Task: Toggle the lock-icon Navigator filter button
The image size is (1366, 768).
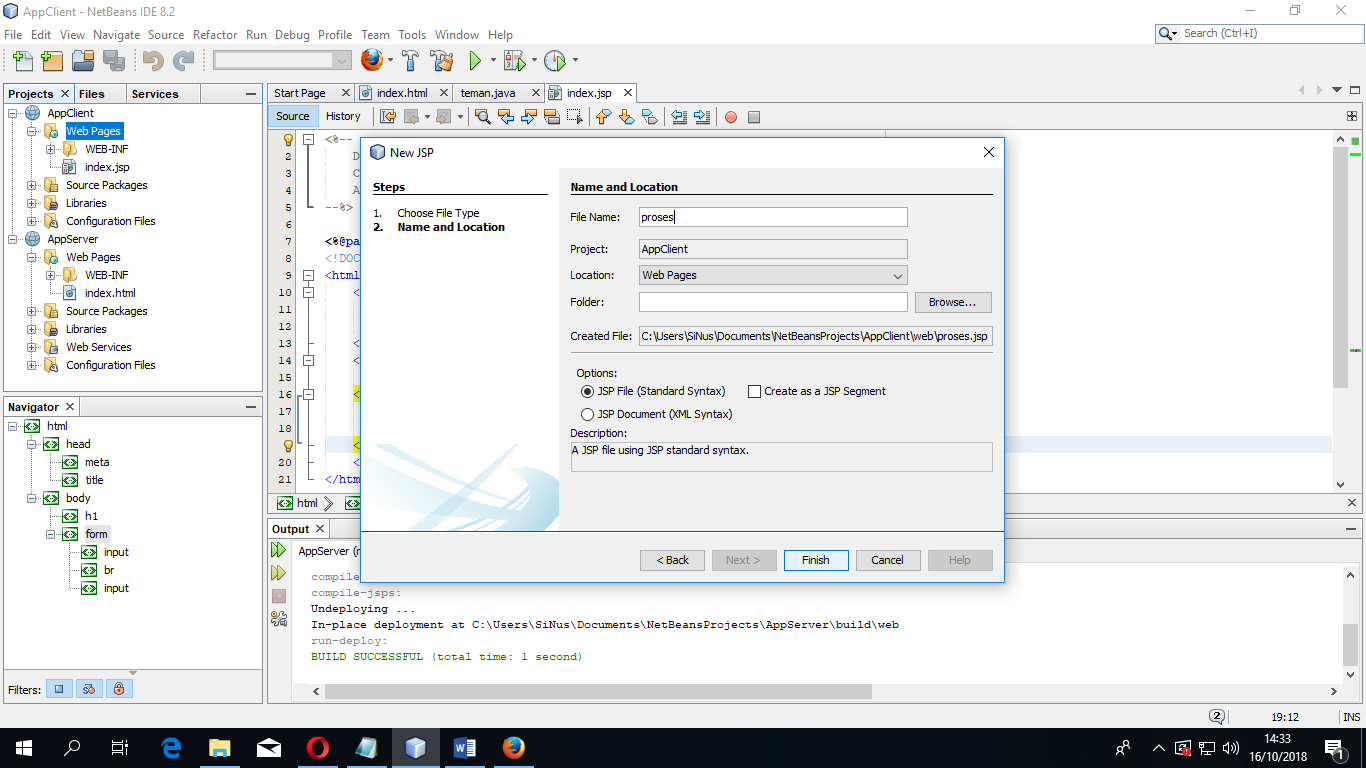Action: (119, 689)
